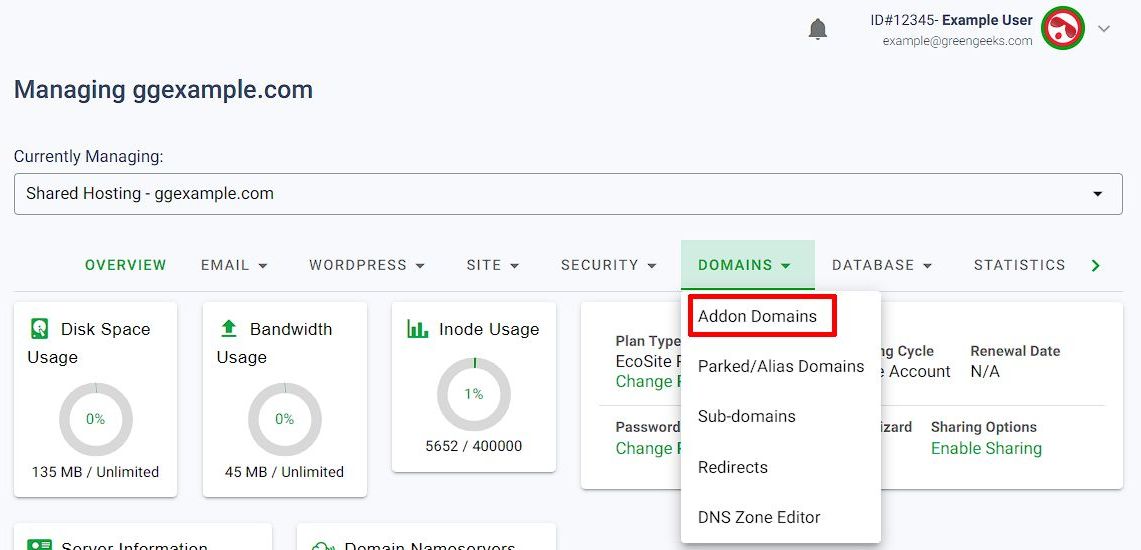1141x550 pixels.
Task: Click the ID#12345- Example User name
Action: click(952, 20)
